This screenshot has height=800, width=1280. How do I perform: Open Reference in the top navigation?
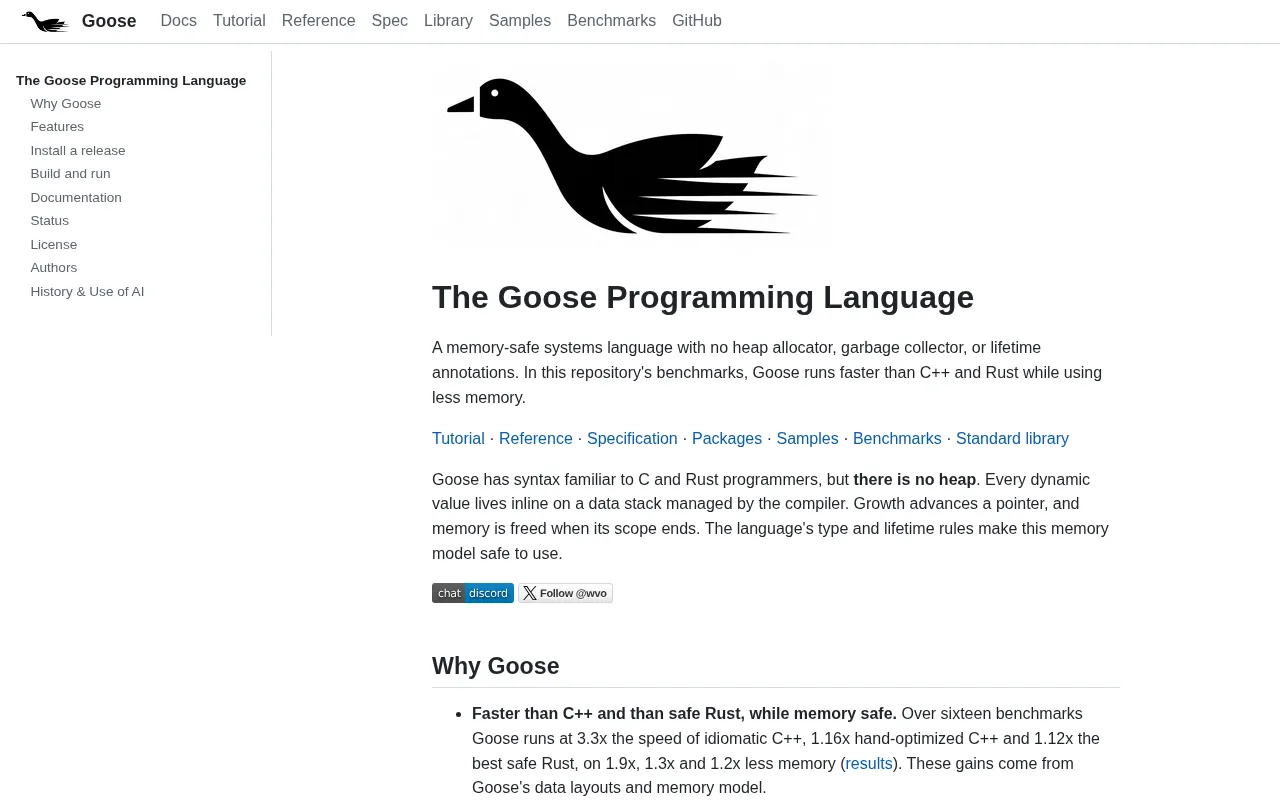click(318, 21)
